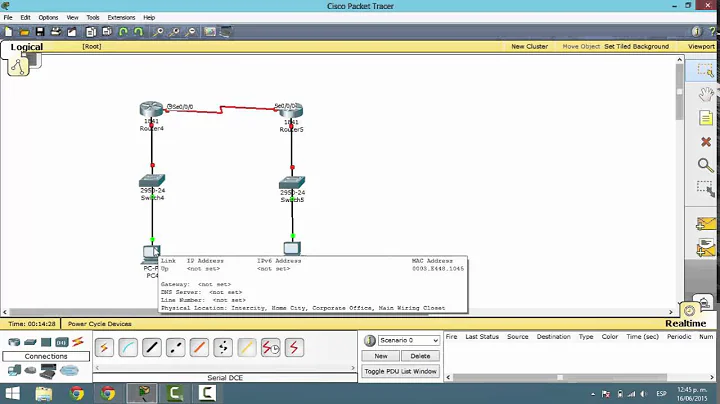
Task: Choose the Hubs device category
Action: (46, 342)
